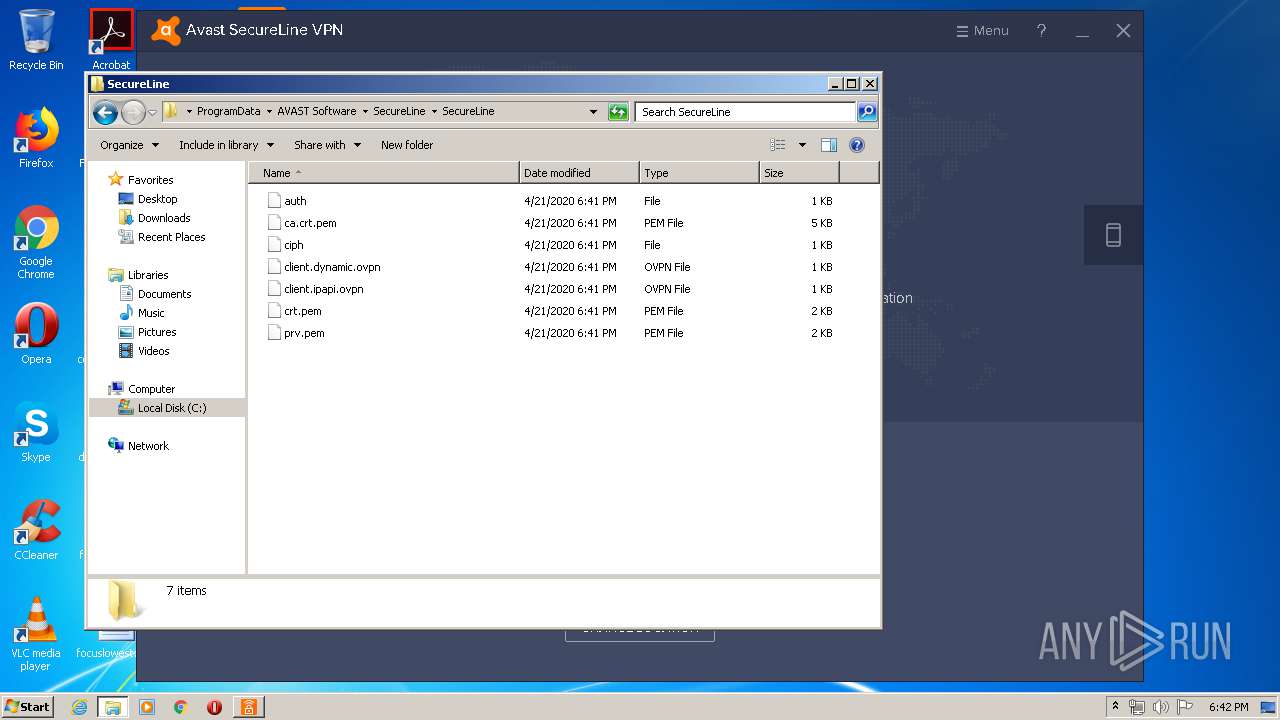Open recent pages dropdown next to Forward
This screenshot has width=1280, height=720.
[x=152, y=112]
